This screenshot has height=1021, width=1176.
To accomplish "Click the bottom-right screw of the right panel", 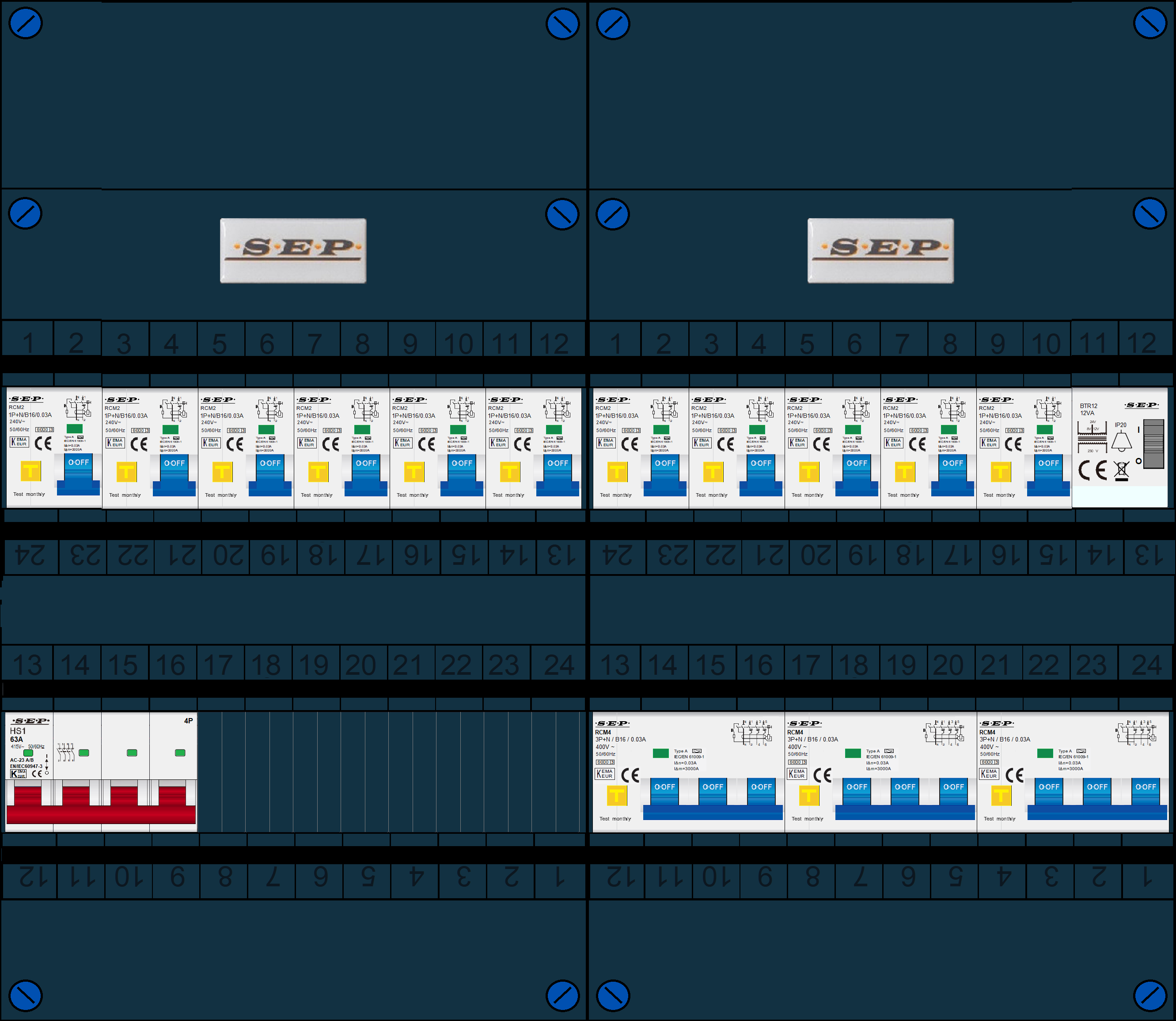I will [x=1150, y=996].
